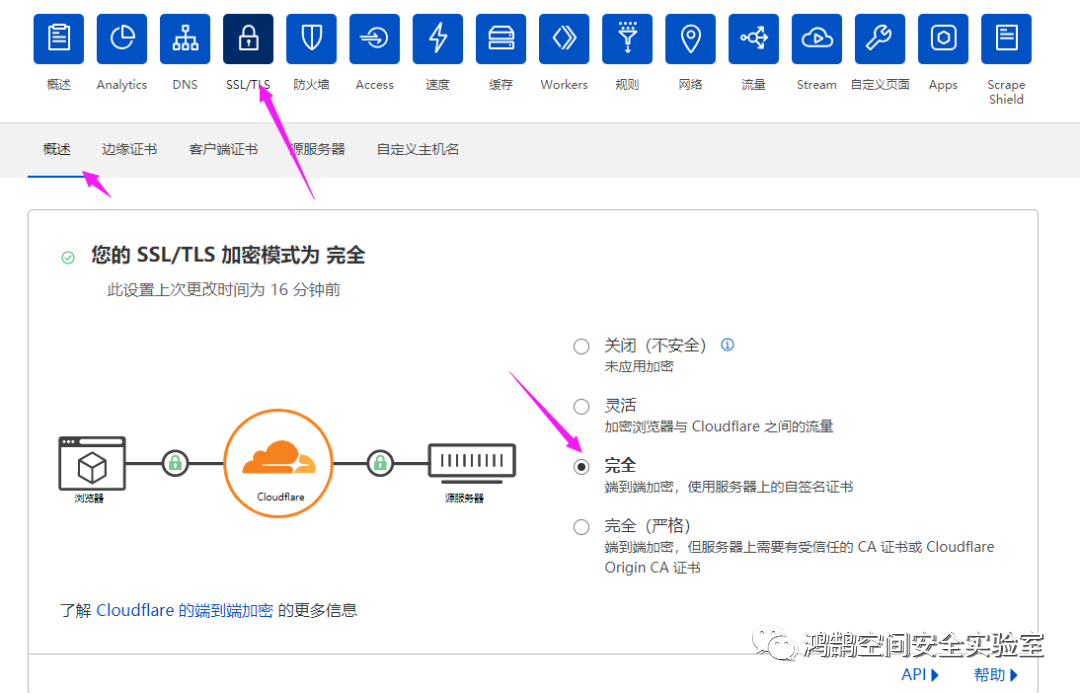Switch to the 源服务器 tab
Screen dimensions: 1080x693
click(x=318, y=149)
